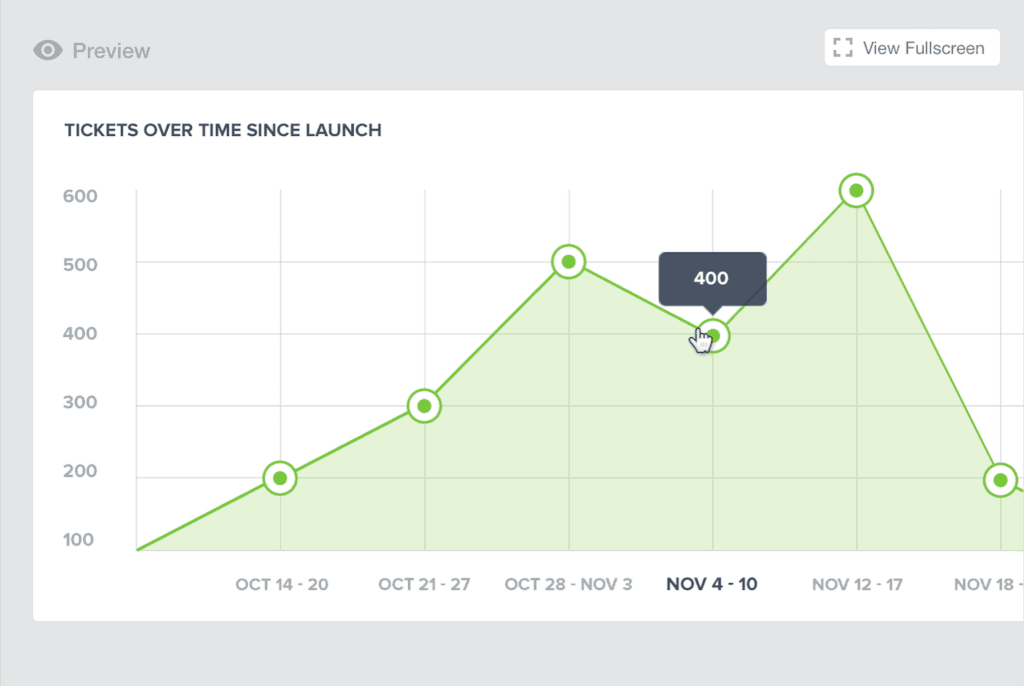1024x686 pixels.
Task: Click the OCT 28 - NOV 3 axis label
Action: pos(568,584)
